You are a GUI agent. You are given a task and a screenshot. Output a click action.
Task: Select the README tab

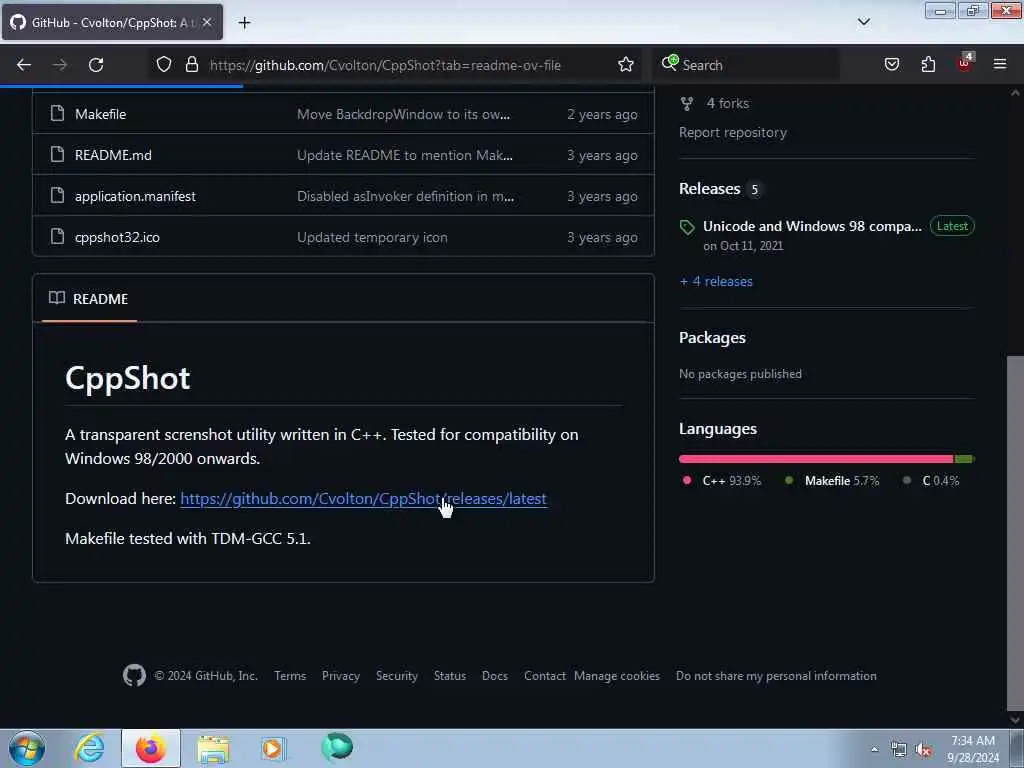(x=89, y=299)
